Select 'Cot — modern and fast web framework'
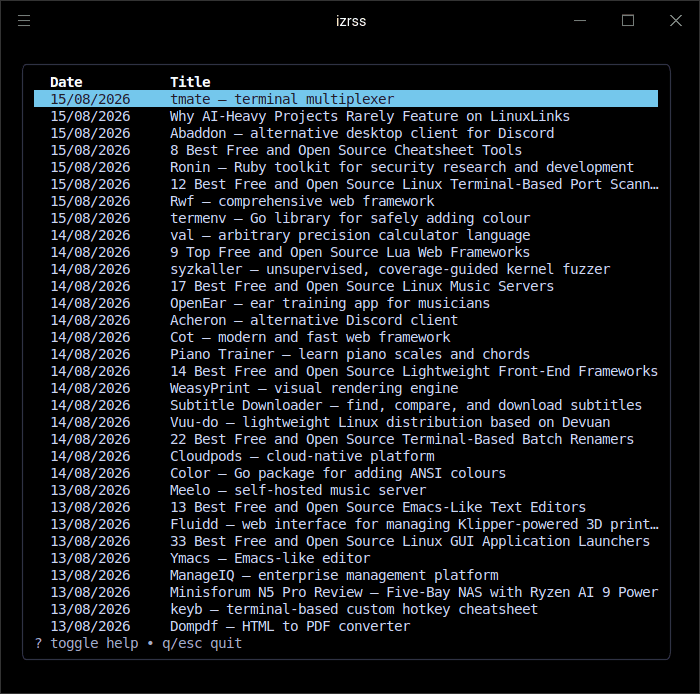Screen dimensions: 700x694 click(346, 337)
